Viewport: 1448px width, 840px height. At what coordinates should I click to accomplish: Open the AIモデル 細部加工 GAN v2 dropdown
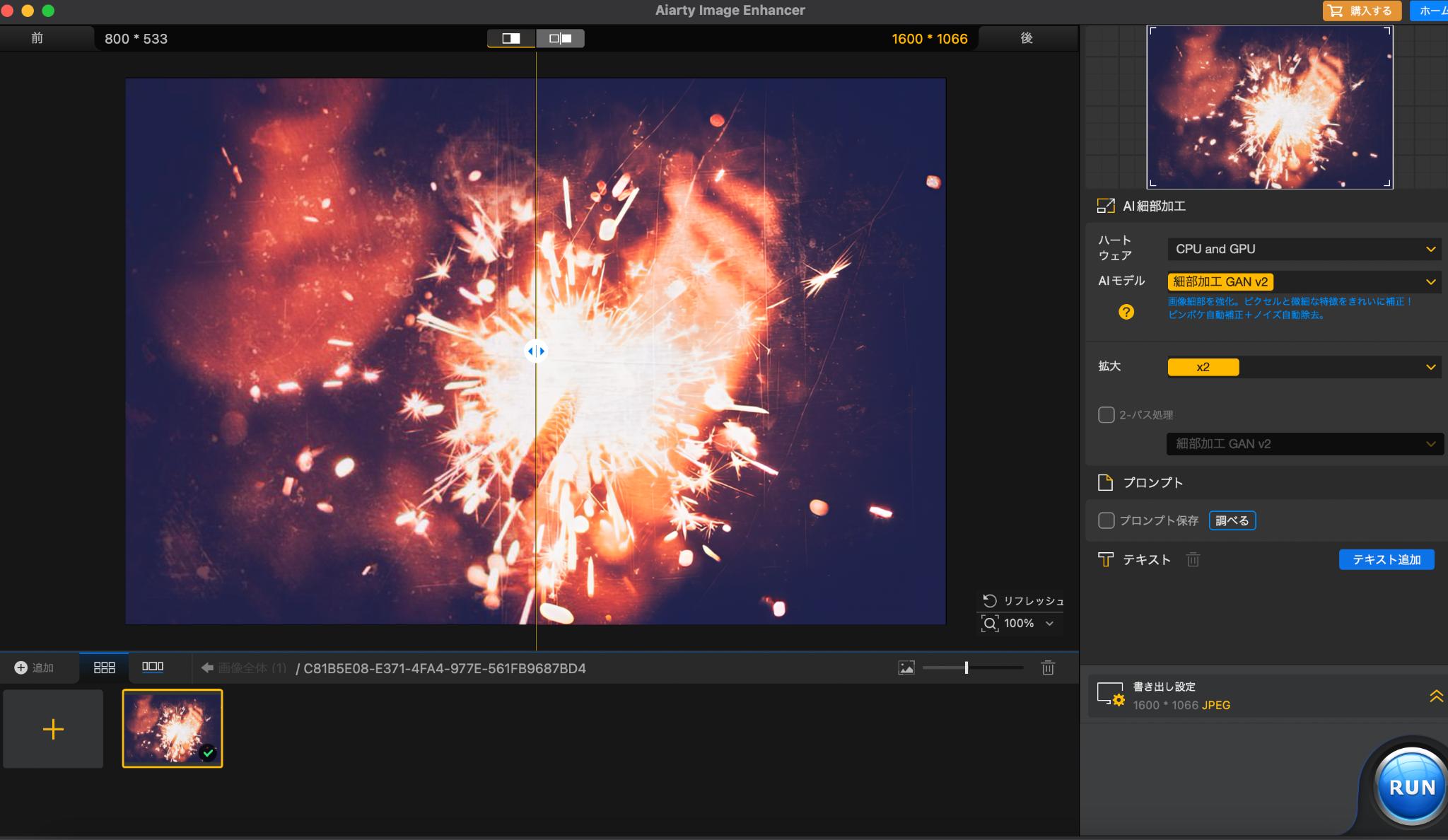[x=1304, y=282]
